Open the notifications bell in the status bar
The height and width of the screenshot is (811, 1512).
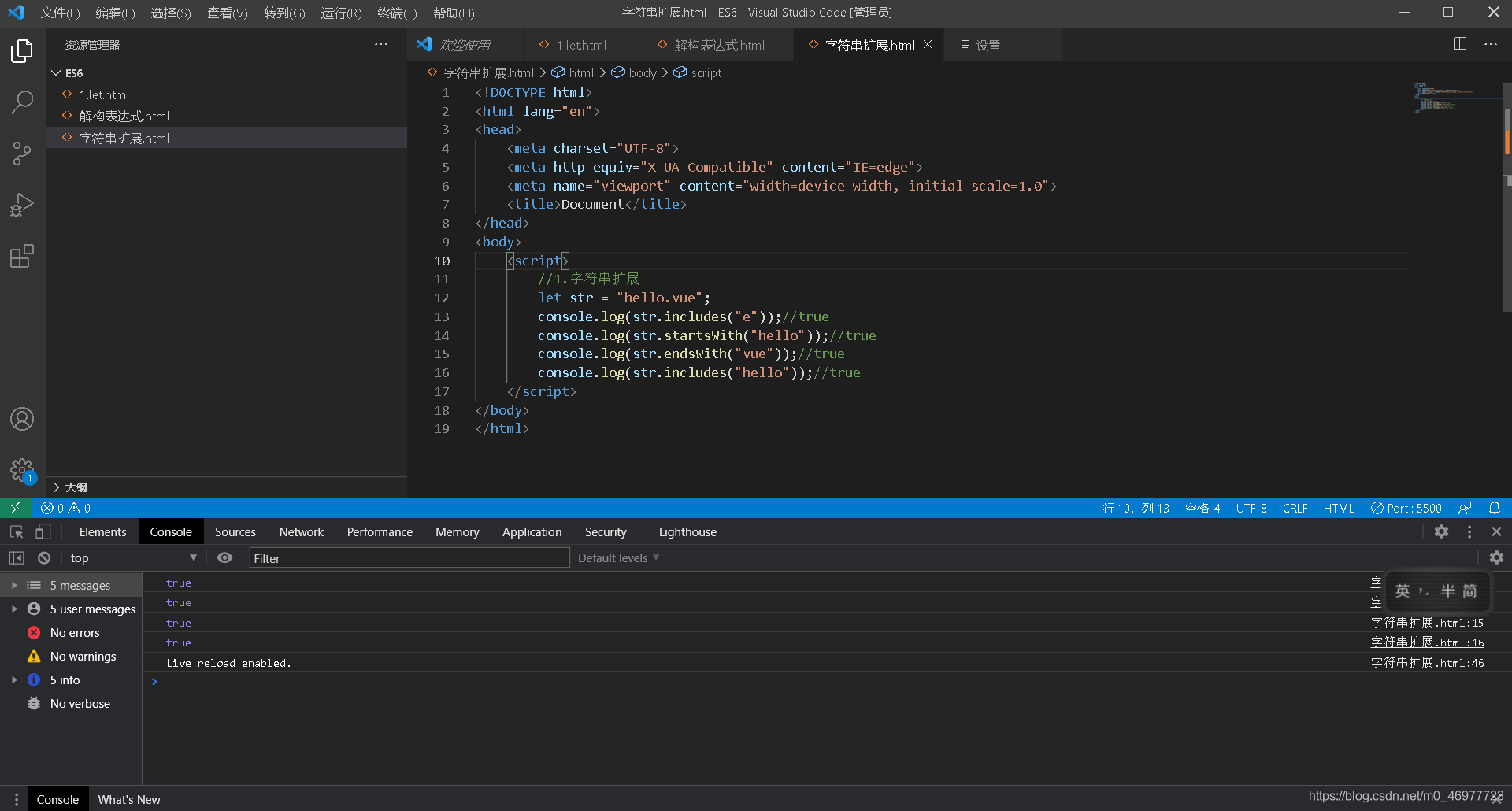pos(1495,508)
